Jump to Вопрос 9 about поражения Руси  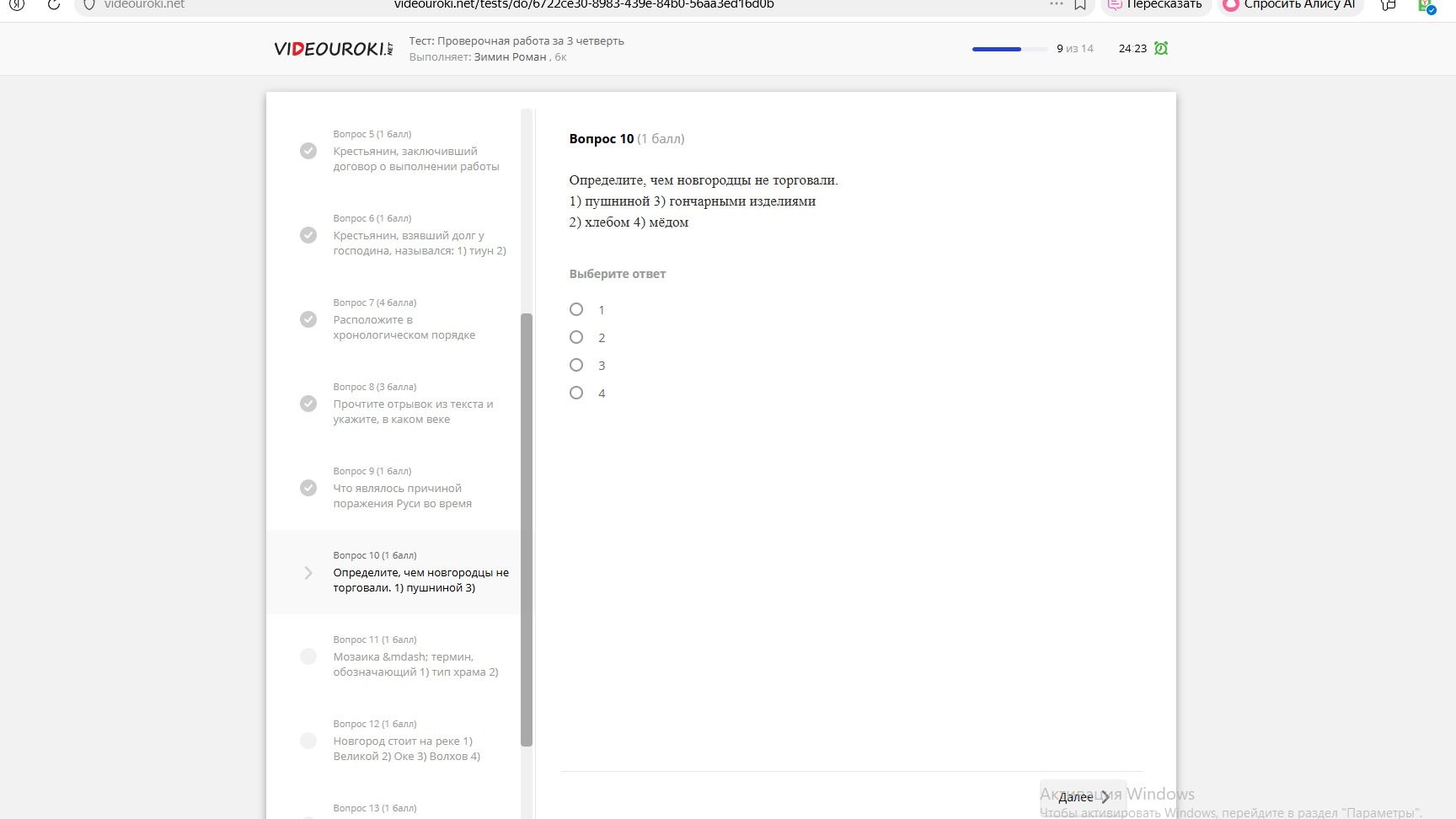point(393,488)
